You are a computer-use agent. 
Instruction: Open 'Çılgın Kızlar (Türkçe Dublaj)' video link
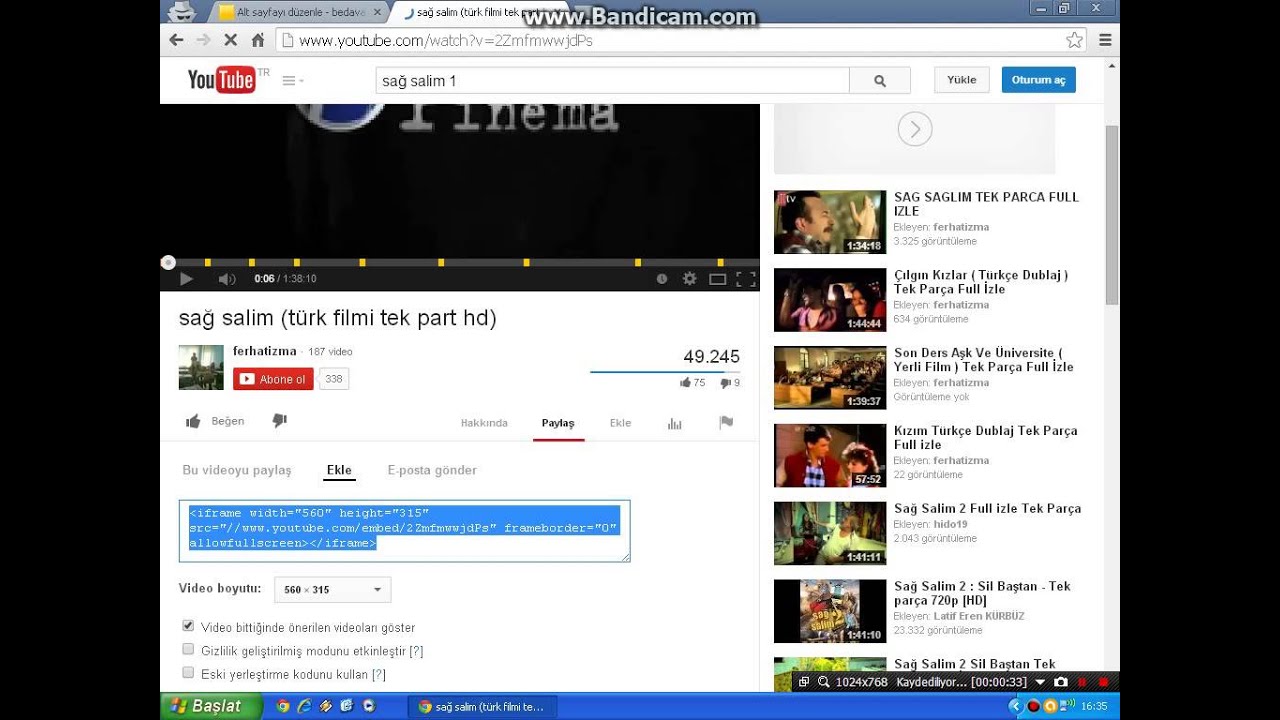(981, 282)
